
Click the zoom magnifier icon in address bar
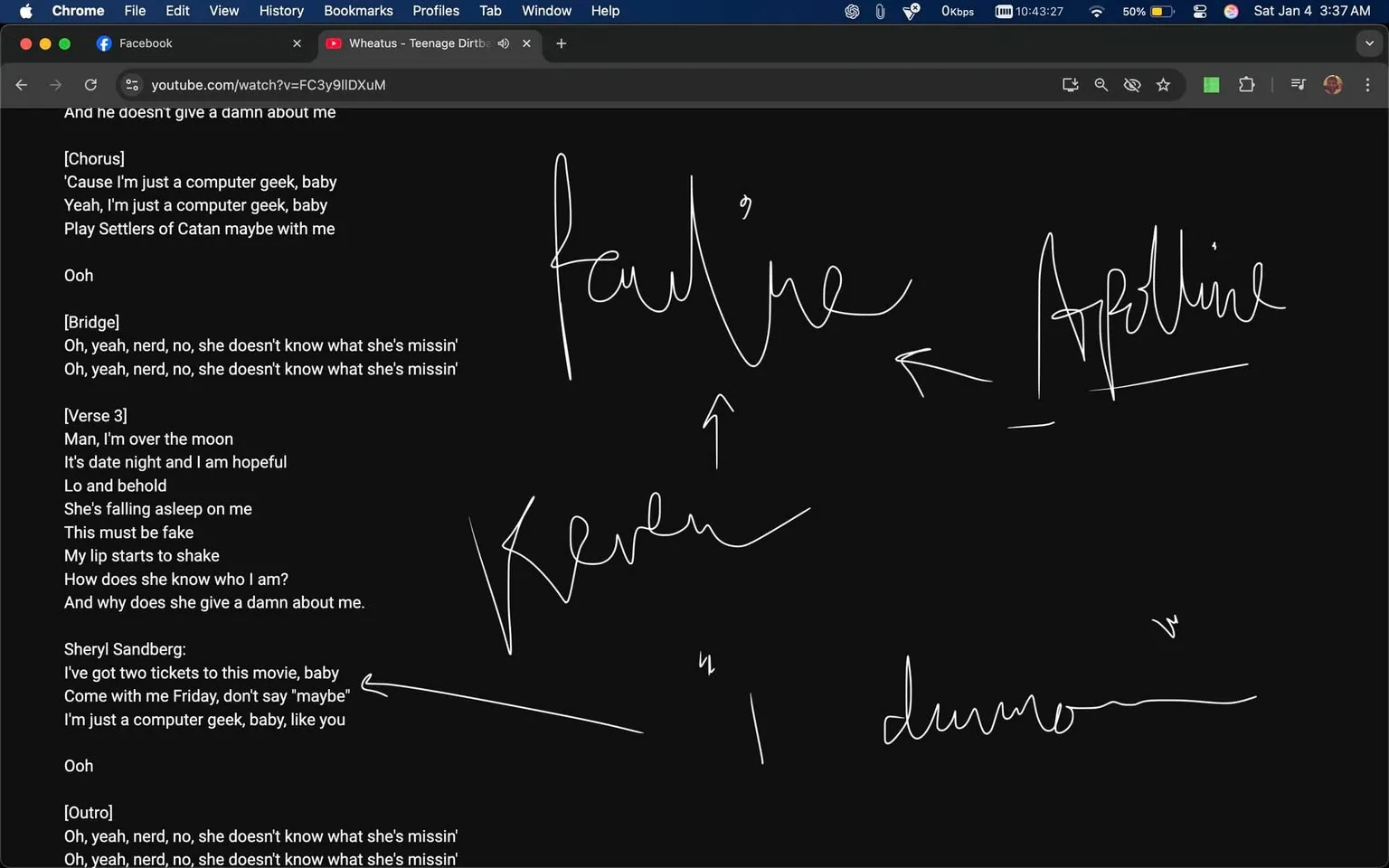pos(1101,84)
